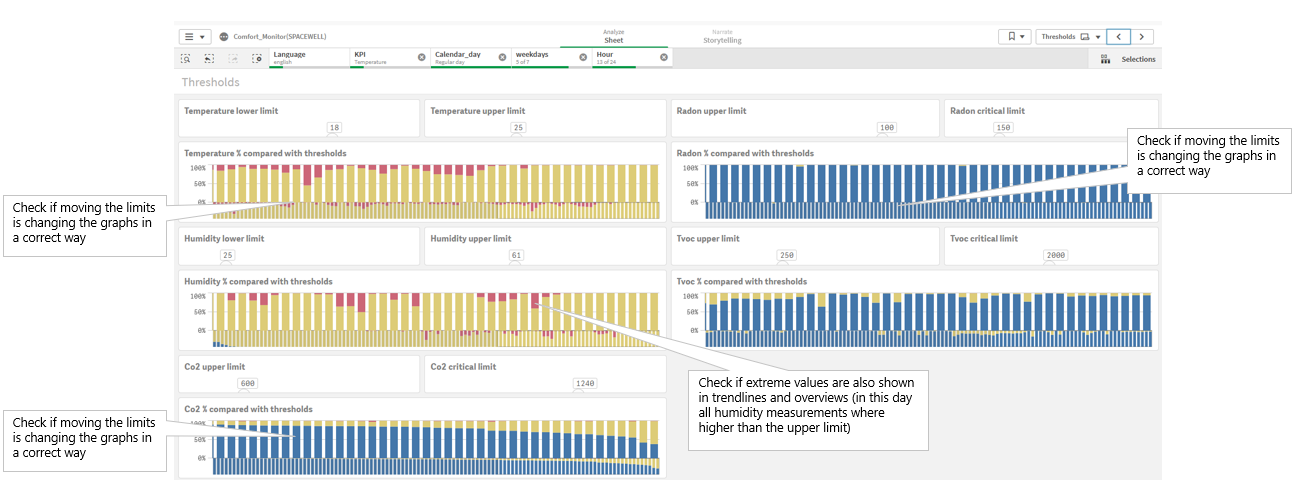Screen dimensions: 1303x485
Task: Open the Thresholds sheet selector dropdown
Action: click(1071, 36)
